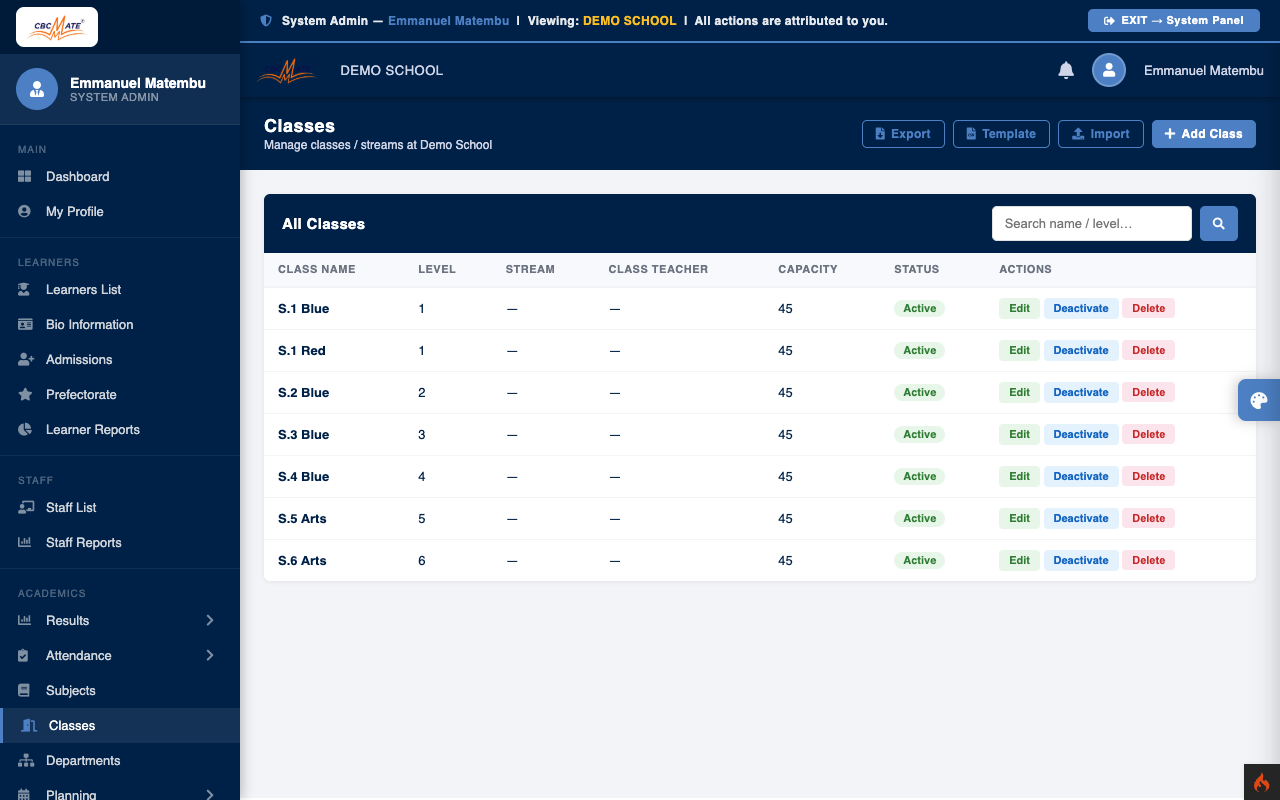Open the theme palette icon tab
This screenshot has height=800, width=1280.
click(1259, 400)
